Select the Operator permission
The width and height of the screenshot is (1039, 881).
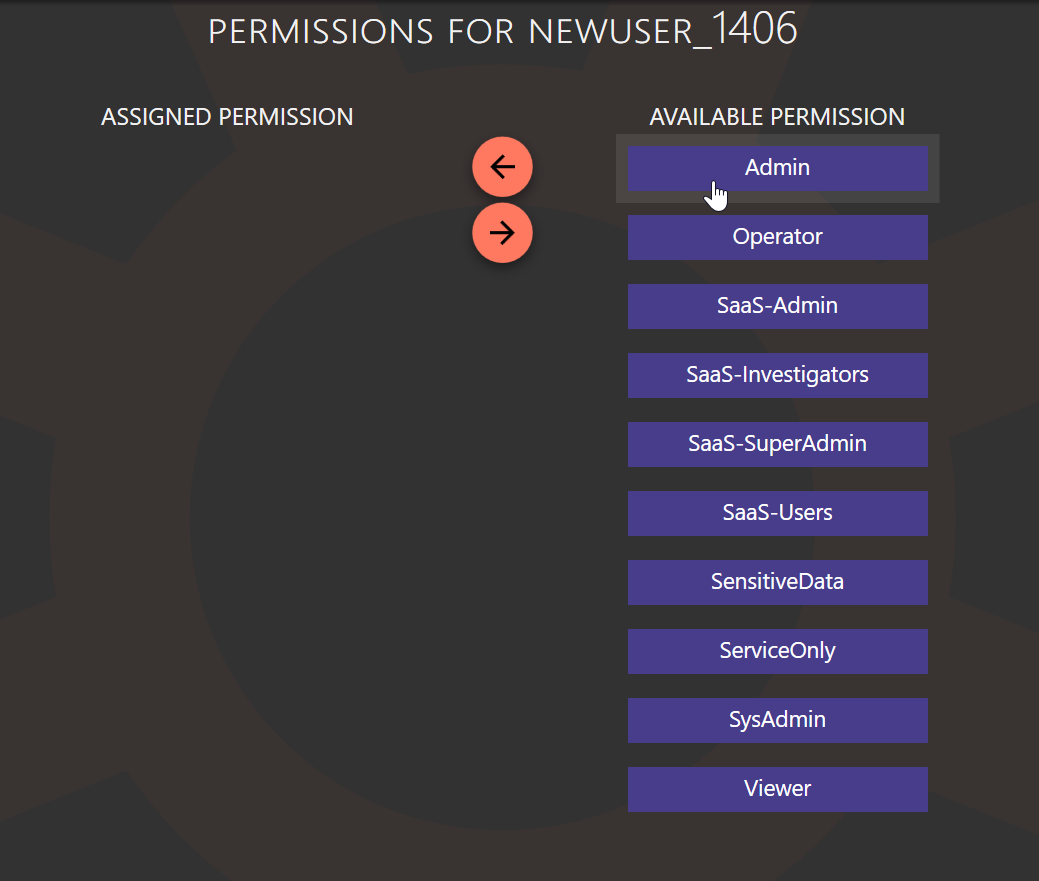pos(777,236)
